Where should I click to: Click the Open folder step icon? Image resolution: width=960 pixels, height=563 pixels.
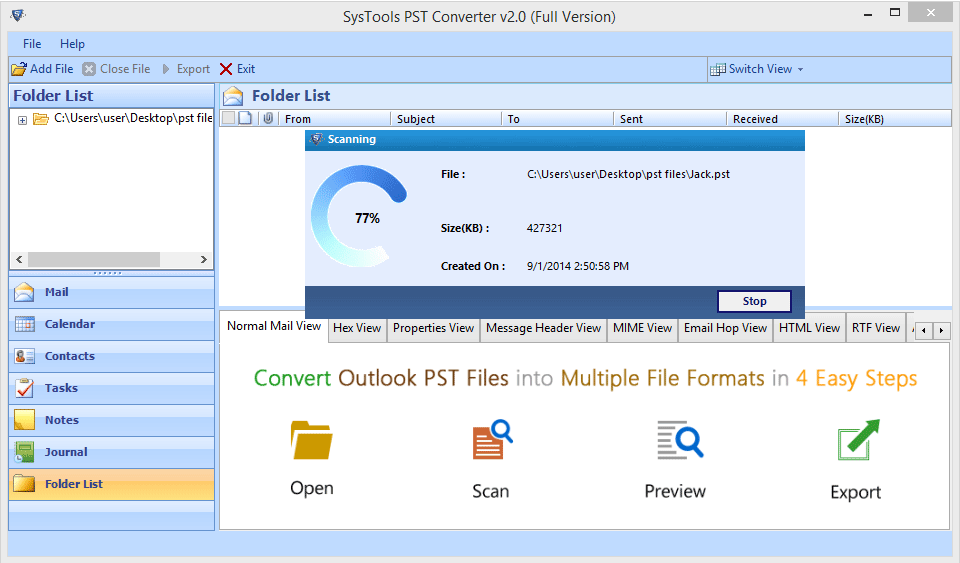coord(312,440)
